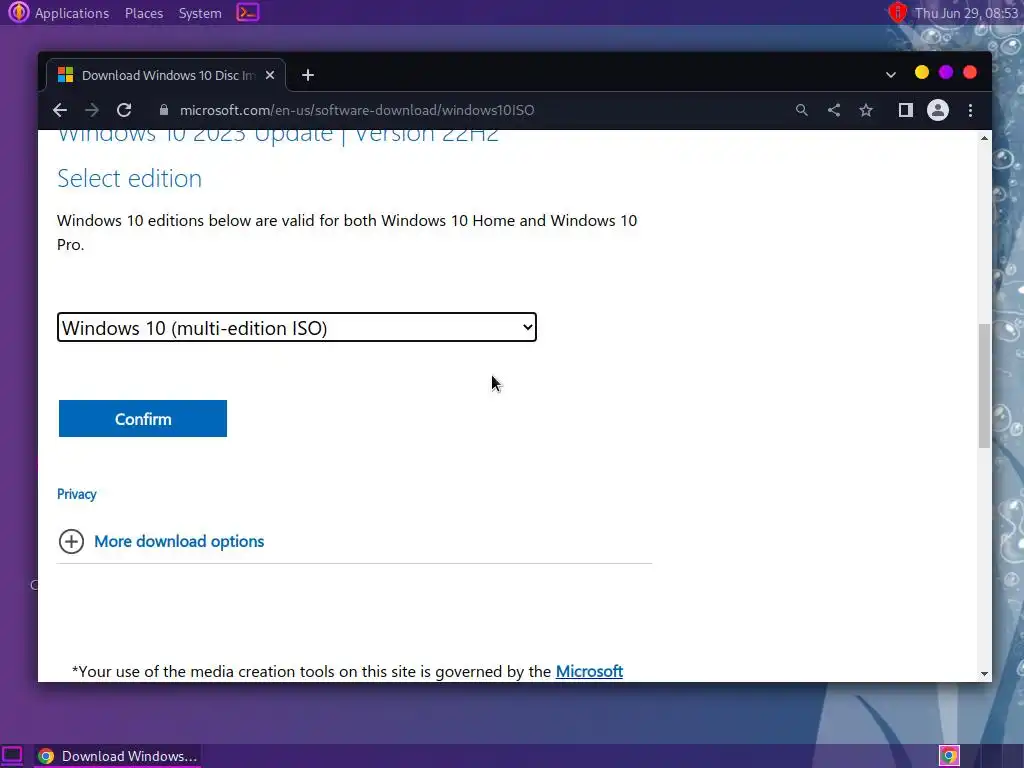
Task: Bookmark this page with the star
Action: pyautogui.click(x=866, y=110)
